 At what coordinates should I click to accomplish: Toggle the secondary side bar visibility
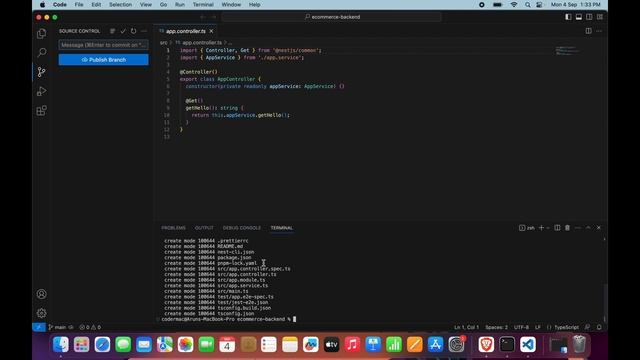pyautogui.click(x=589, y=17)
